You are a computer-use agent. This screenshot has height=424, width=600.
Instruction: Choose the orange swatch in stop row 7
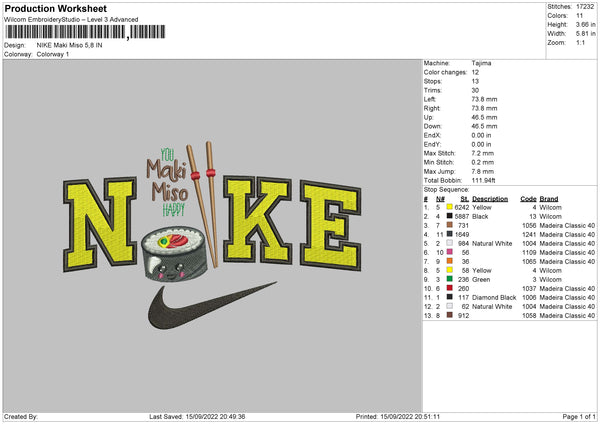(450, 261)
